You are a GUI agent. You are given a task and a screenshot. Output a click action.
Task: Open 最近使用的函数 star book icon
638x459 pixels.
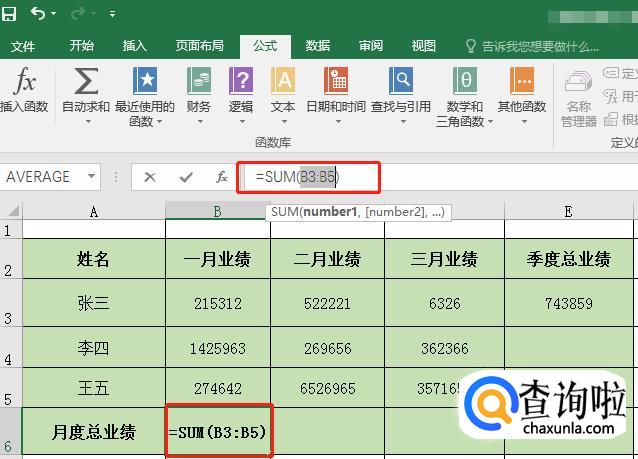click(x=145, y=81)
